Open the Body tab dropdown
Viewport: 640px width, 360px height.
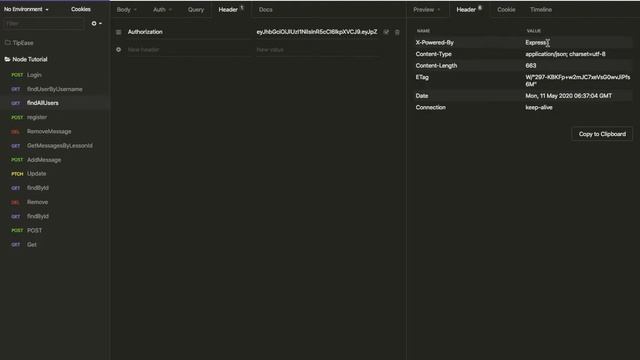coord(127,9)
